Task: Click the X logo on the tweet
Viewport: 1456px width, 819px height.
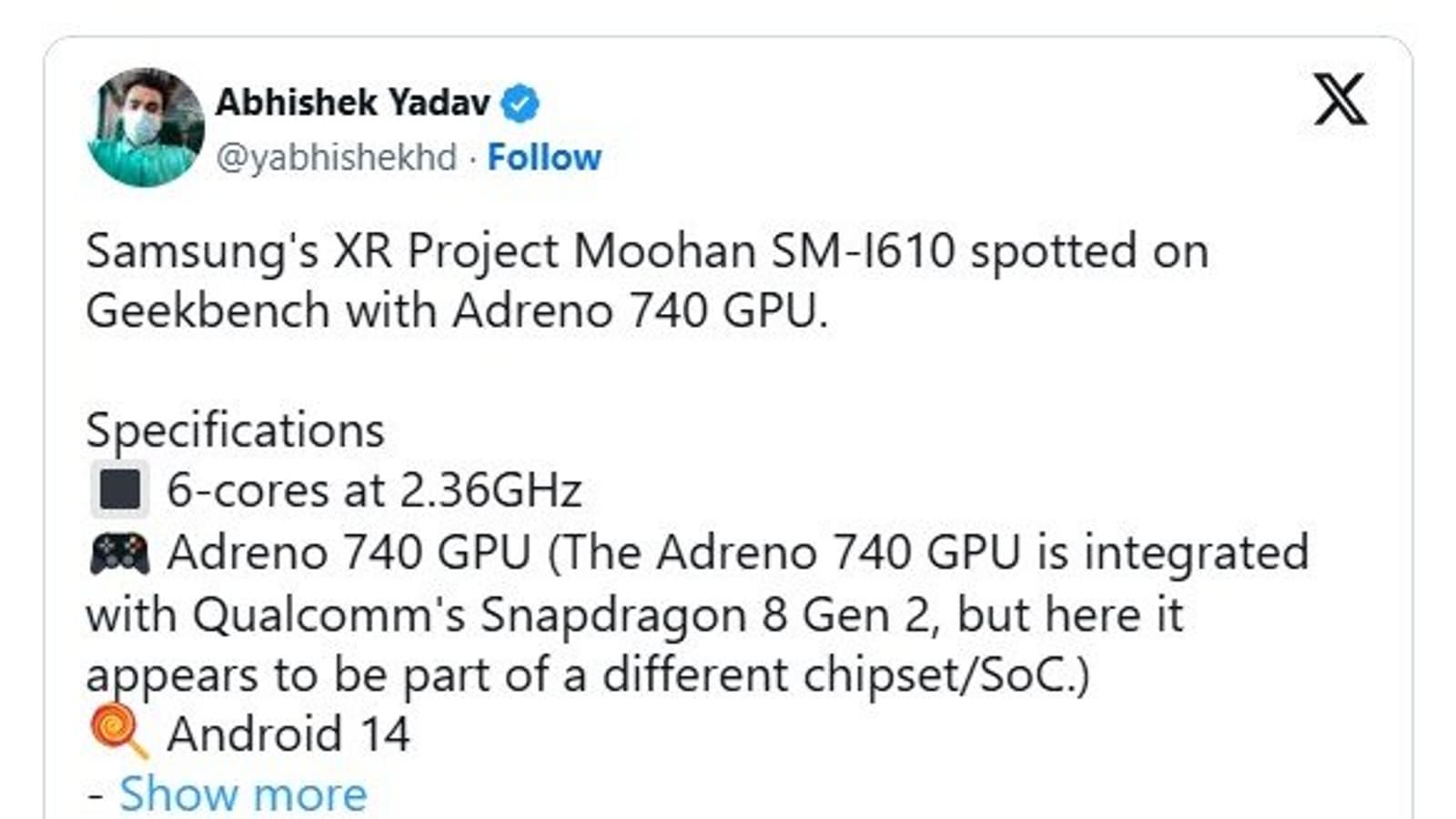Action: click(x=1340, y=99)
